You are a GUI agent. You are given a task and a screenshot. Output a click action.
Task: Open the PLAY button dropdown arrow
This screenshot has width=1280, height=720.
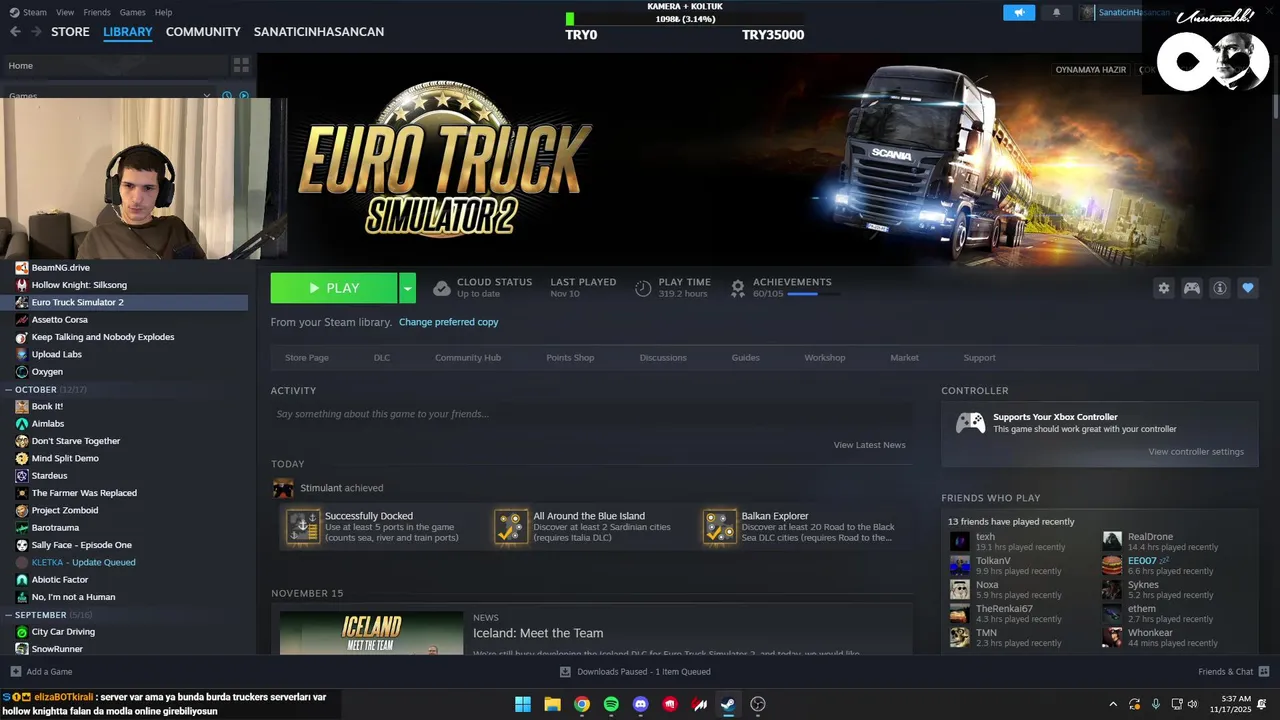[407, 288]
